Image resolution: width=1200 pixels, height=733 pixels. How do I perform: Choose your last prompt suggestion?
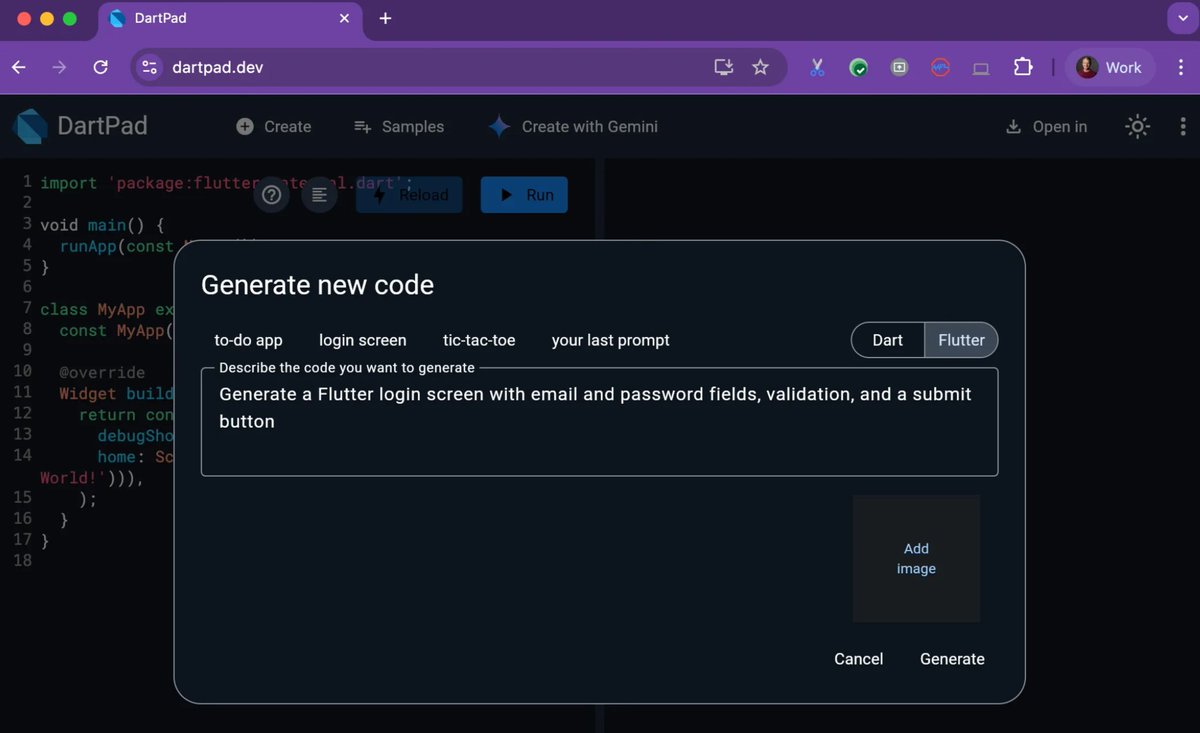point(611,340)
